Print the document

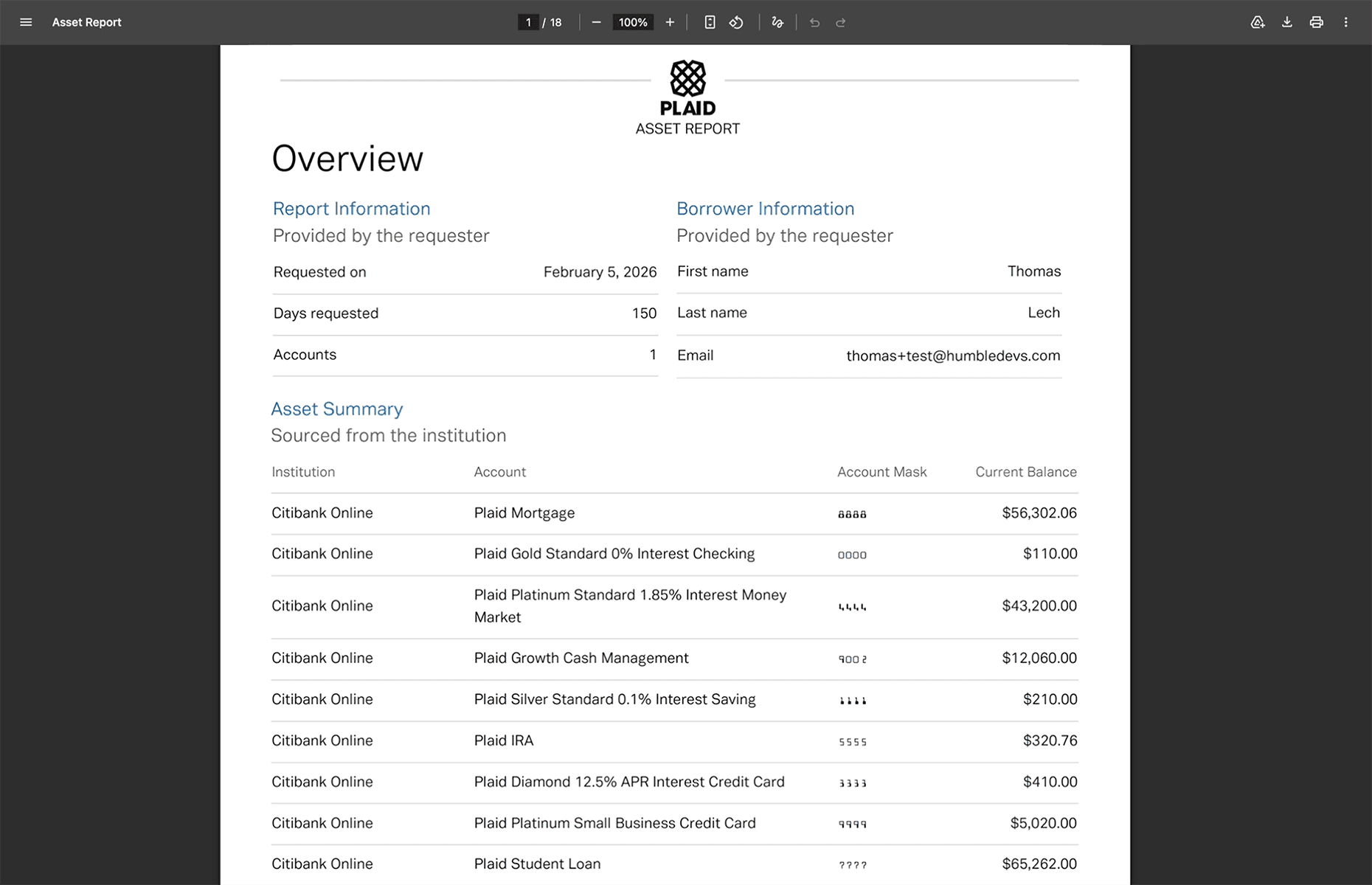[1317, 22]
